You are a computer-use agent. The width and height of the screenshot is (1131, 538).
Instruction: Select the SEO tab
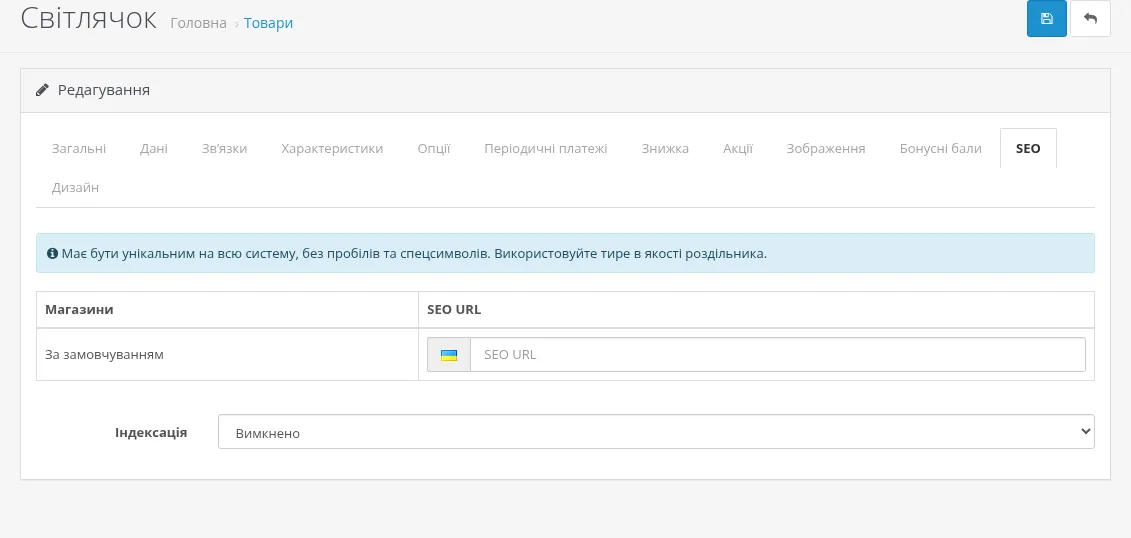click(x=1028, y=149)
